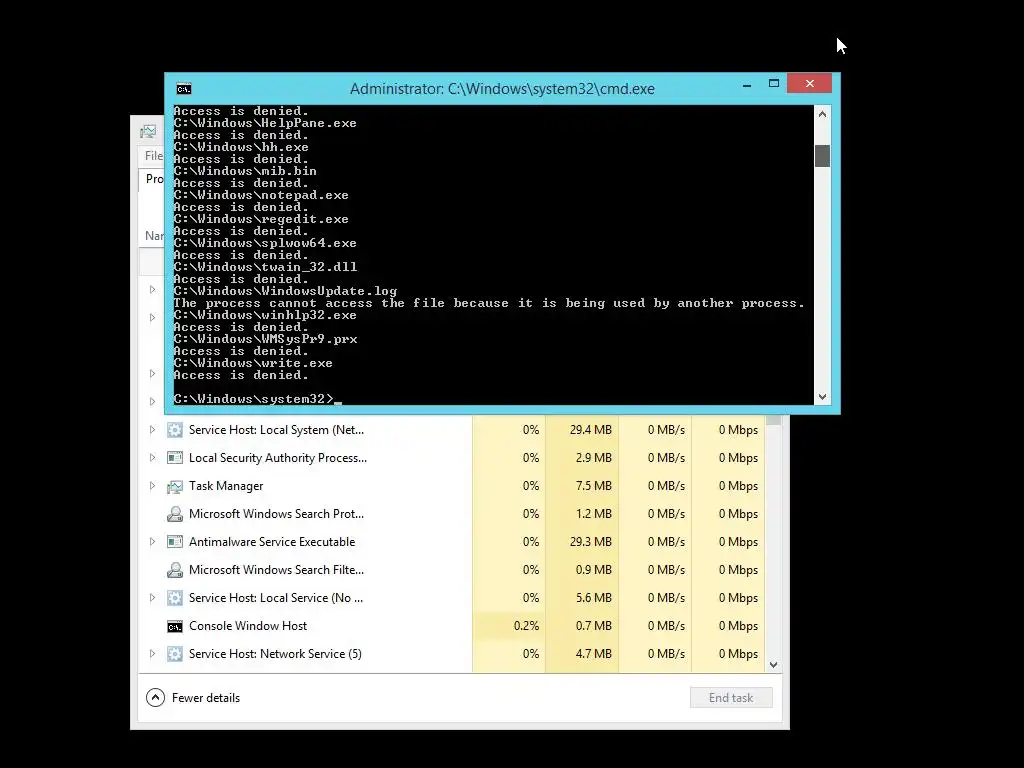Select Microsoft Windows Search Prot... row
The height and width of the screenshot is (768, 1024).
451,514
